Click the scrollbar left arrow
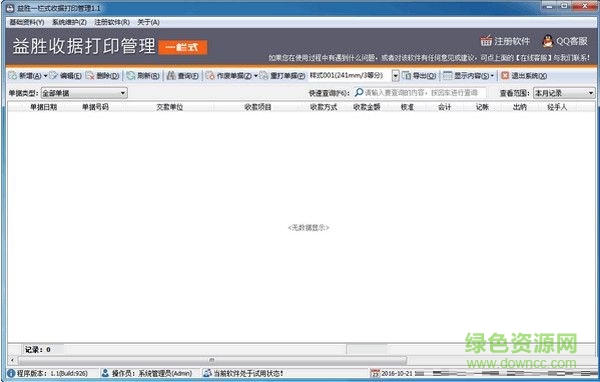600x382 pixels. tap(12, 360)
